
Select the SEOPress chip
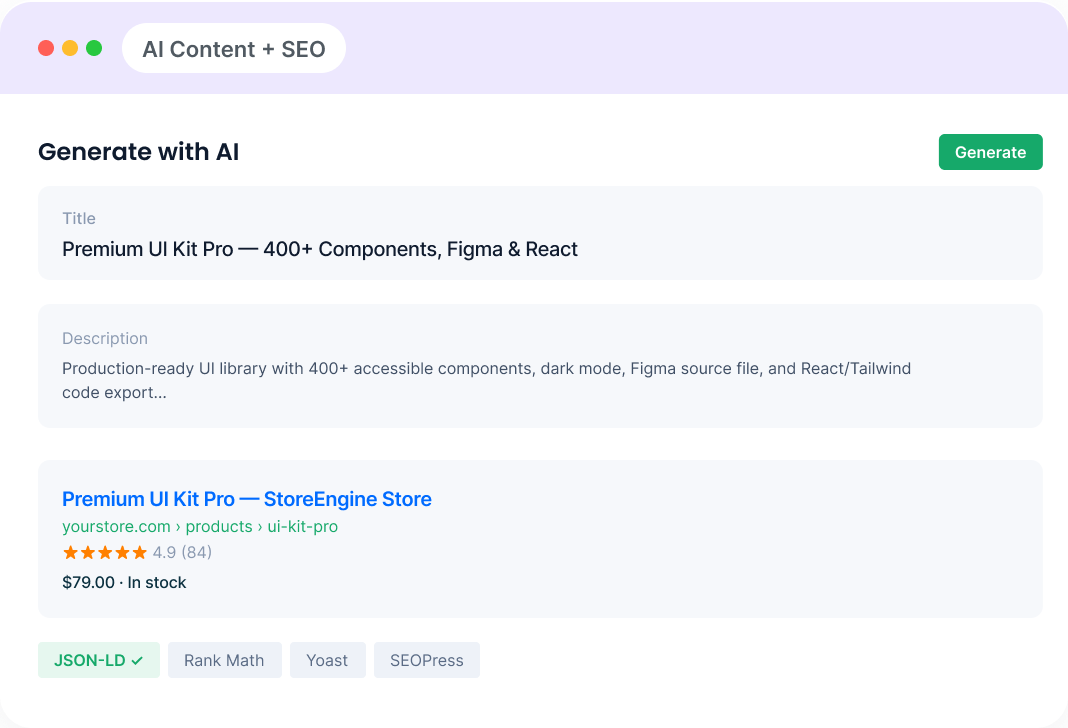coord(427,660)
